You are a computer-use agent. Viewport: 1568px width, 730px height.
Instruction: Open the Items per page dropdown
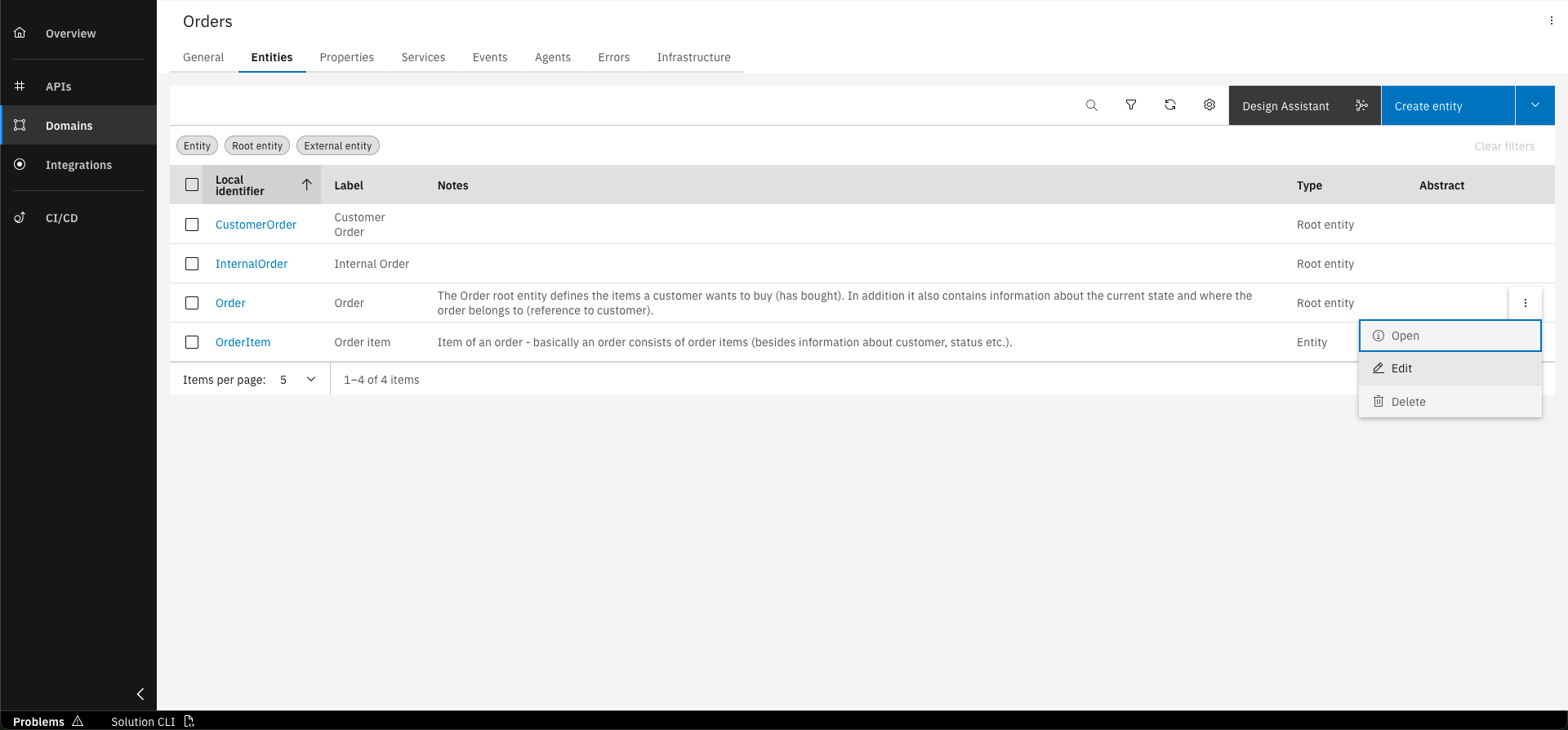tap(298, 380)
